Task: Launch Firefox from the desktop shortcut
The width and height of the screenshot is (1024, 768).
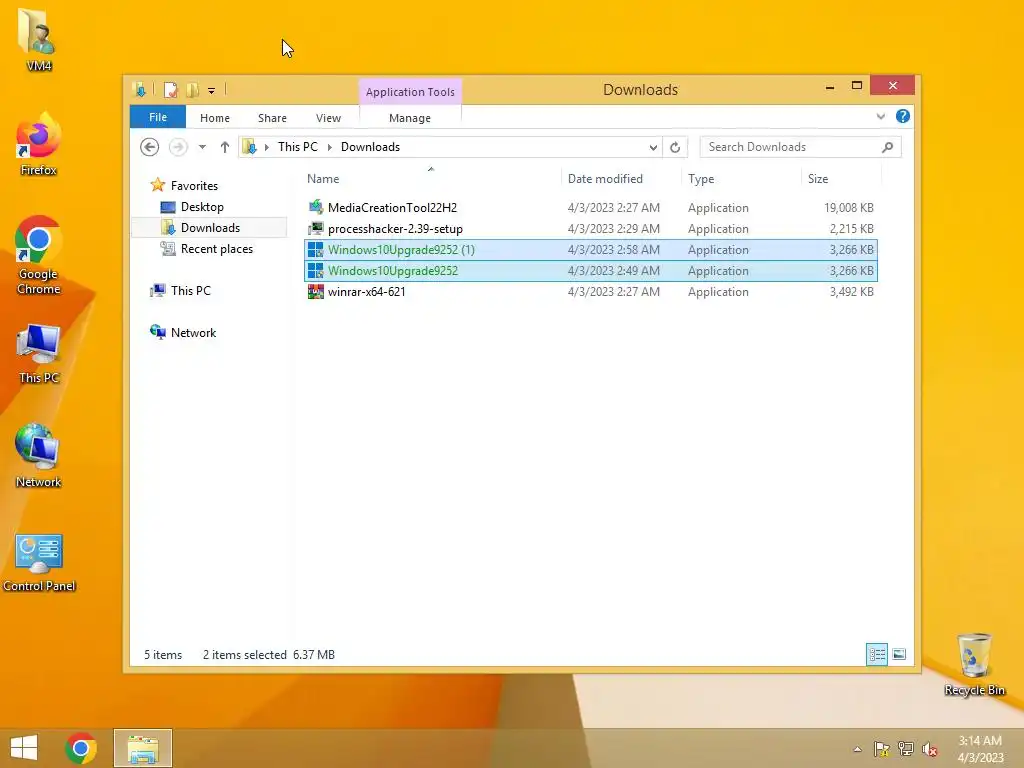Action: click(x=38, y=144)
